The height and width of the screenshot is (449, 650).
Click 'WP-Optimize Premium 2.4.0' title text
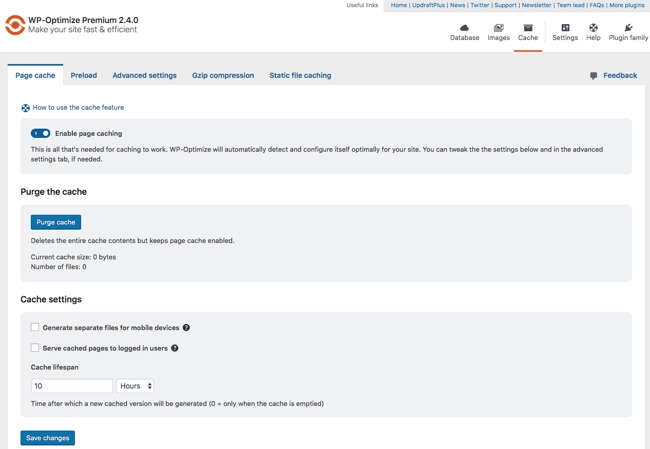83,20
